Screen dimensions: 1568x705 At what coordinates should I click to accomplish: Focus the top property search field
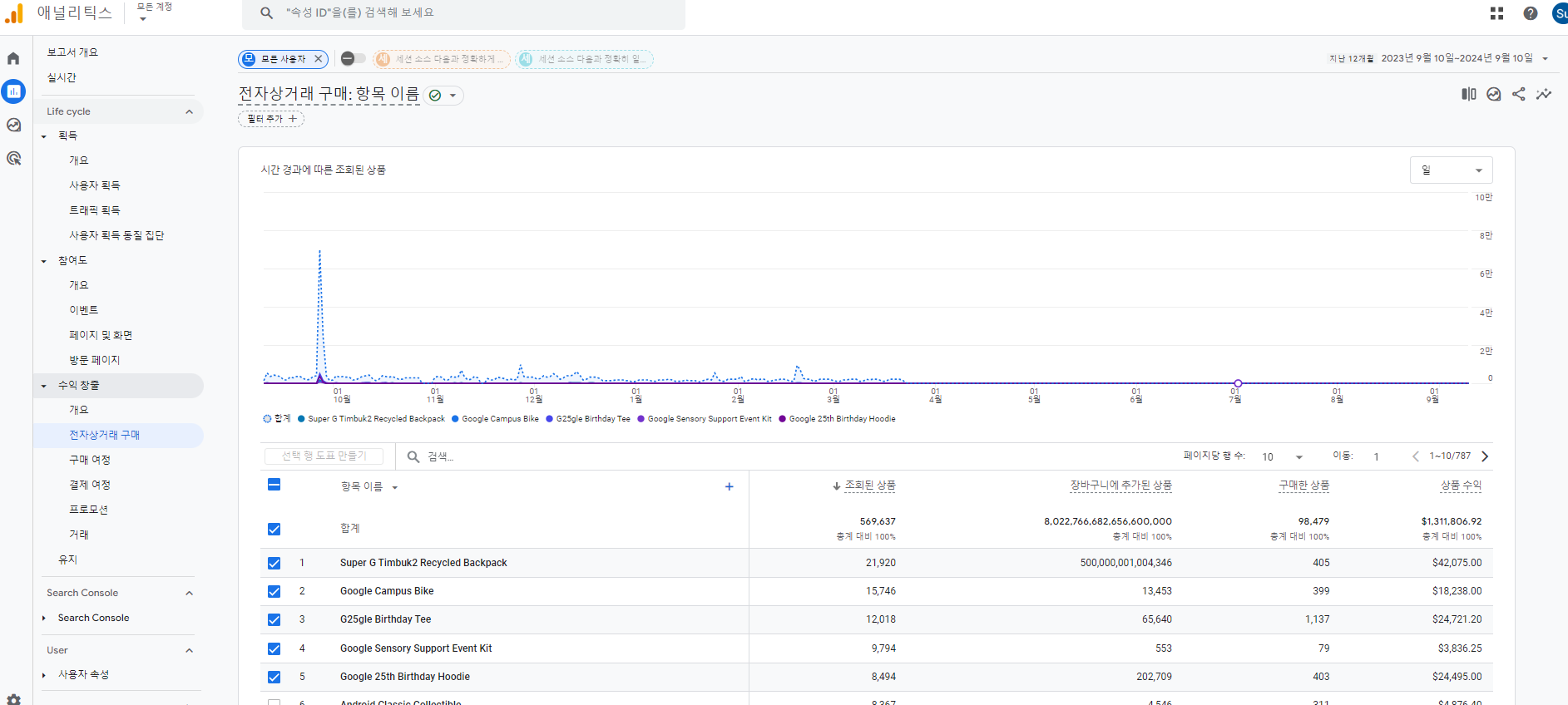pyautogui.click(x=463, y=13)
